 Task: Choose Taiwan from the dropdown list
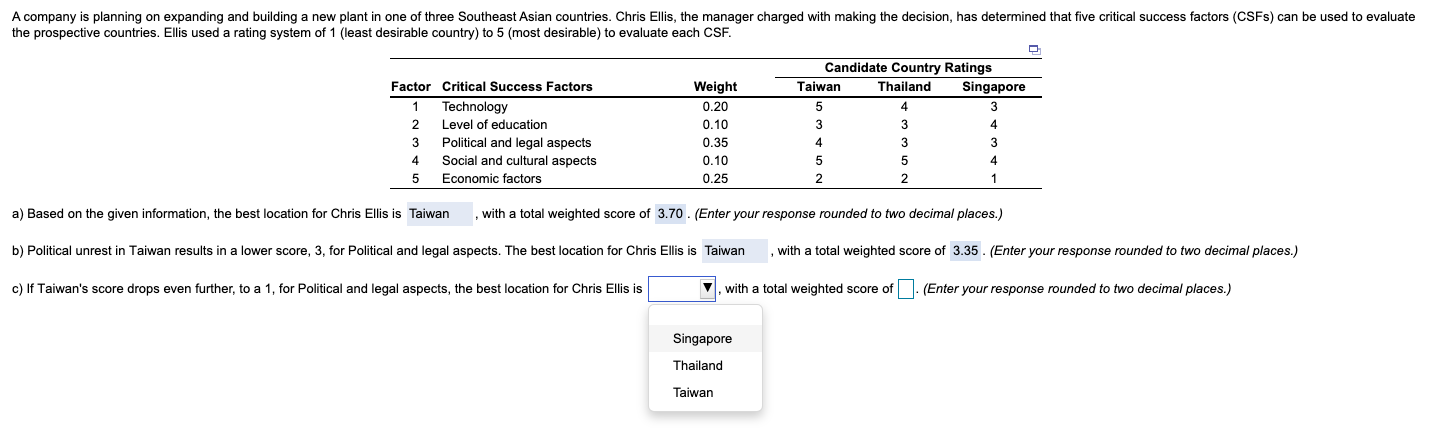705,393
